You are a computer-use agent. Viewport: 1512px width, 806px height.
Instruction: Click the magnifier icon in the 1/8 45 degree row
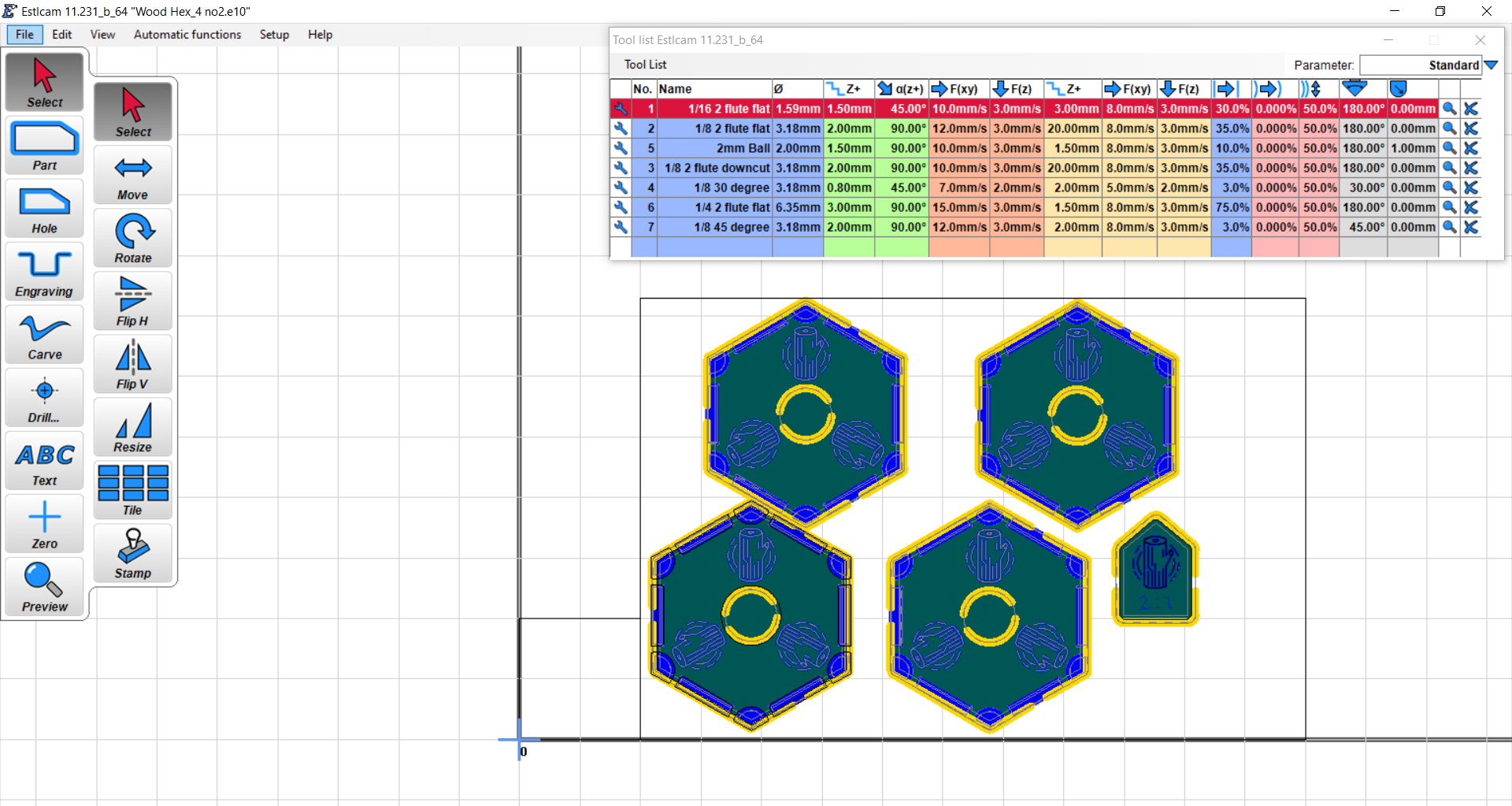[x=1449, y=227]
